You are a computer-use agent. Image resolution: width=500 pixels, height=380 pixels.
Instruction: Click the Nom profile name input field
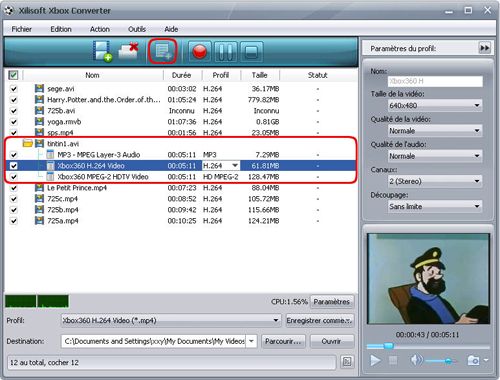pyautogui.click(x=435, y=81)
